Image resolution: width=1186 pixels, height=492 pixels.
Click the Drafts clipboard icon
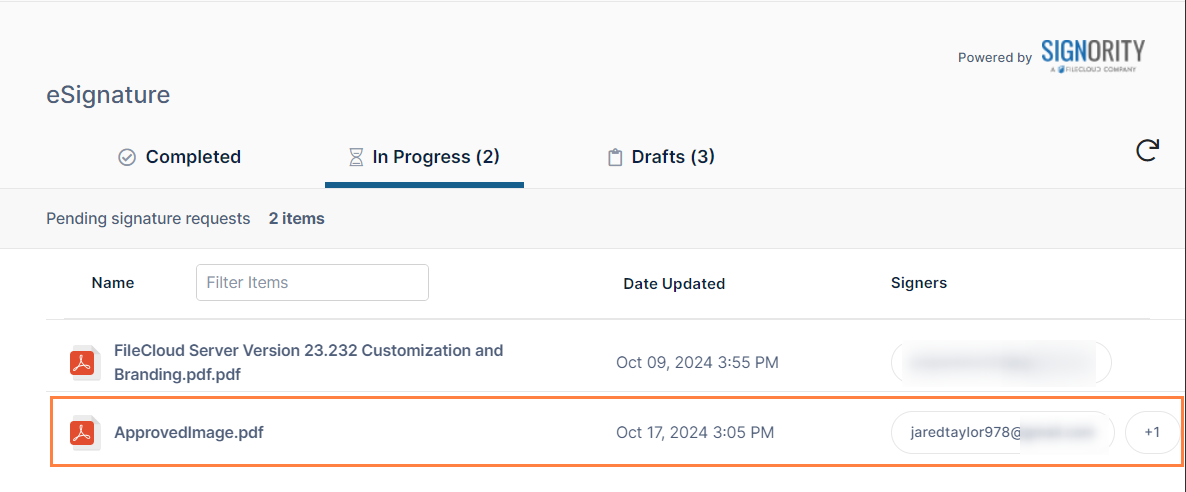coord(615,157)
